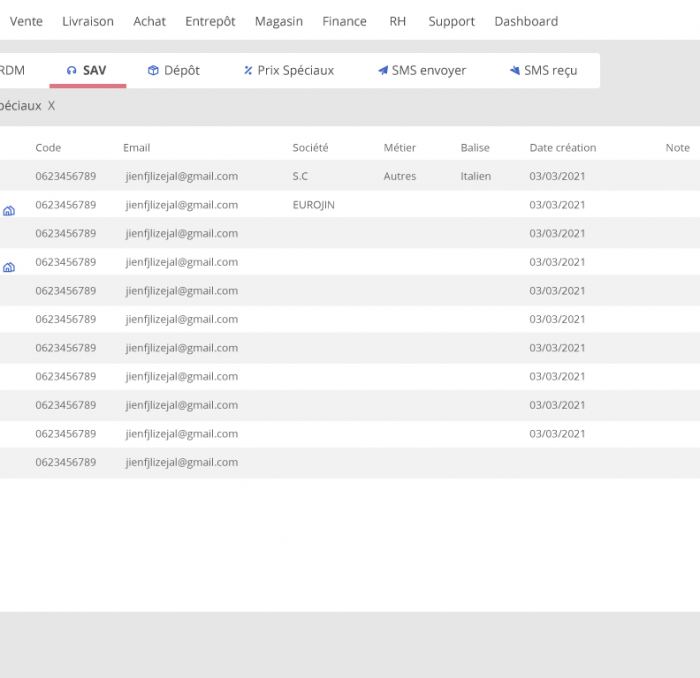This screenshot has width=700, height=678.
Task: Sort by Date création column header
Action: (x=562, y=148)
